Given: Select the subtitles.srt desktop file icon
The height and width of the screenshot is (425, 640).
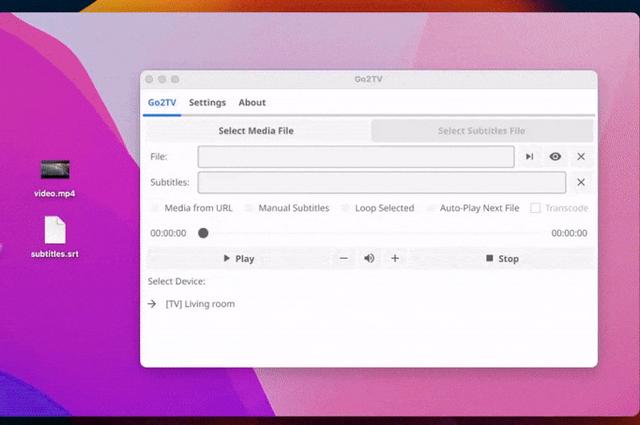Looking at the screenshot, I should tap(55, 231).
